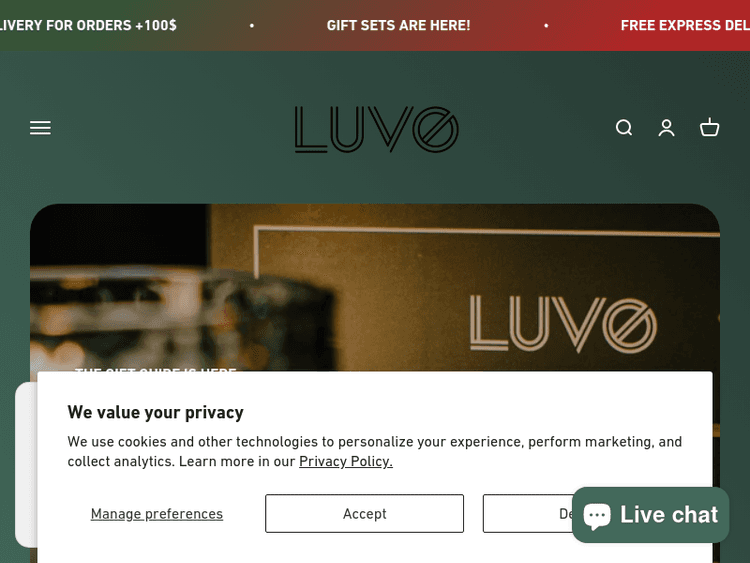750x563 pixels.
Task: Click the beige LUVO logo in hero image
Action: tap(563, 325)
